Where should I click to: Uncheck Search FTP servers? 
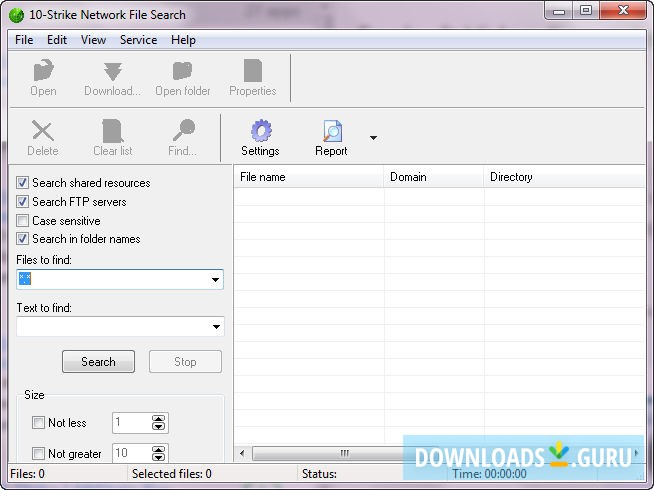(22, 201)
